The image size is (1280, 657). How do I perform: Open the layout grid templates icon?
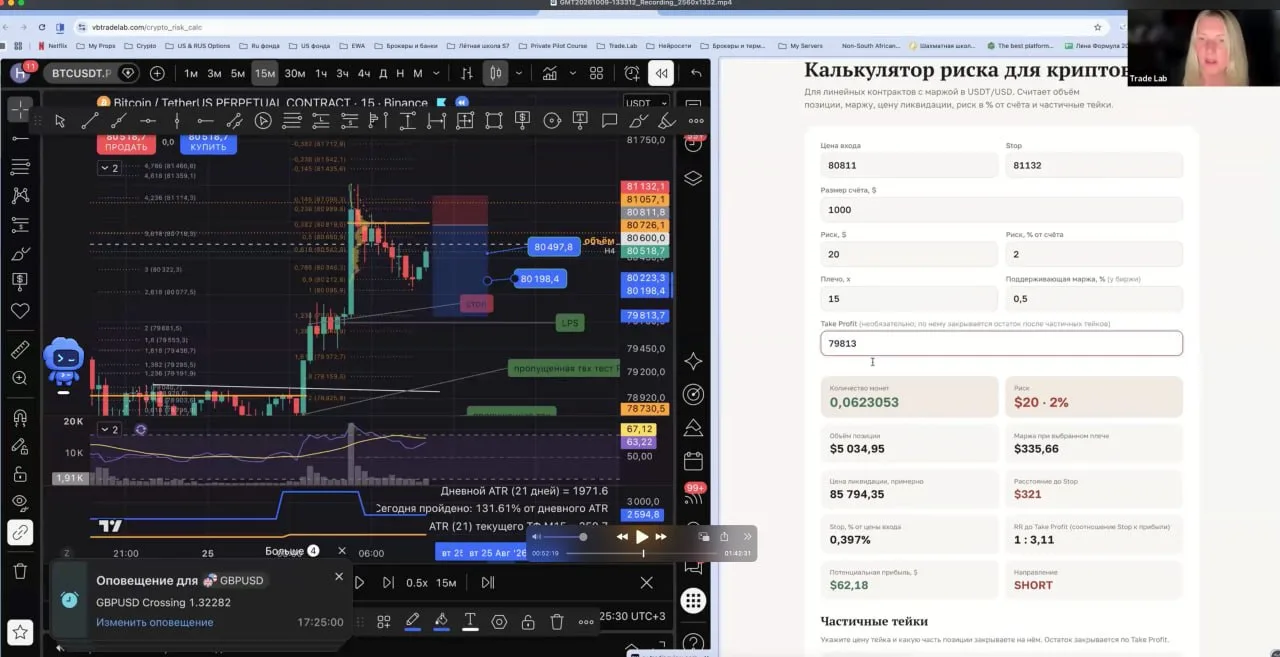[x=596, y=73]
